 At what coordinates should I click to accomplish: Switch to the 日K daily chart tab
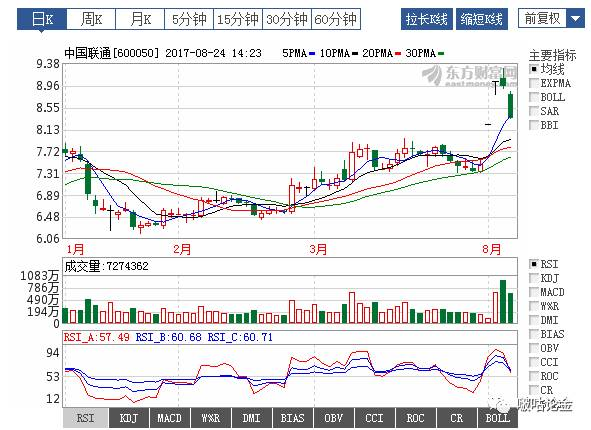point(42,19)
